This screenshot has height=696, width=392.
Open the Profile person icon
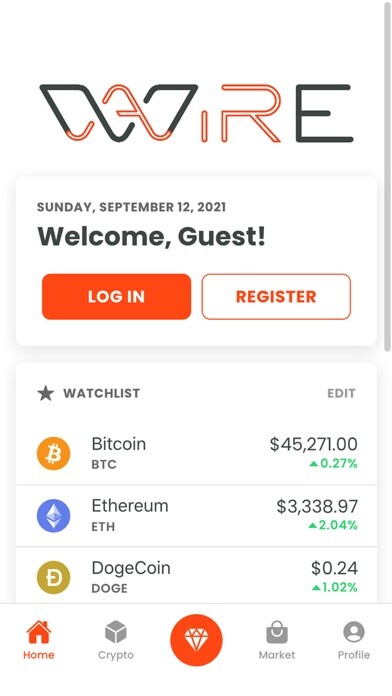pos(354,632)
